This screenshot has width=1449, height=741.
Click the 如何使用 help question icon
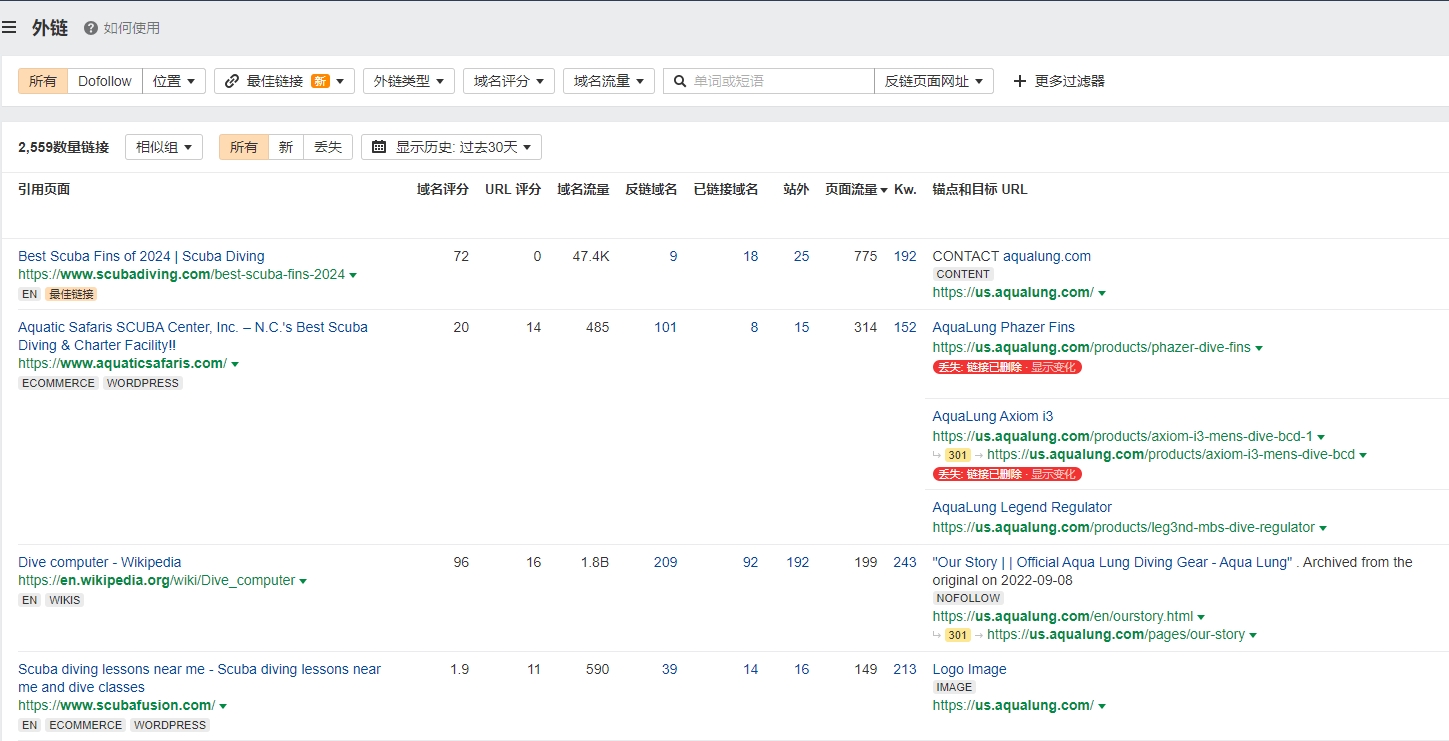coord(91,28)
